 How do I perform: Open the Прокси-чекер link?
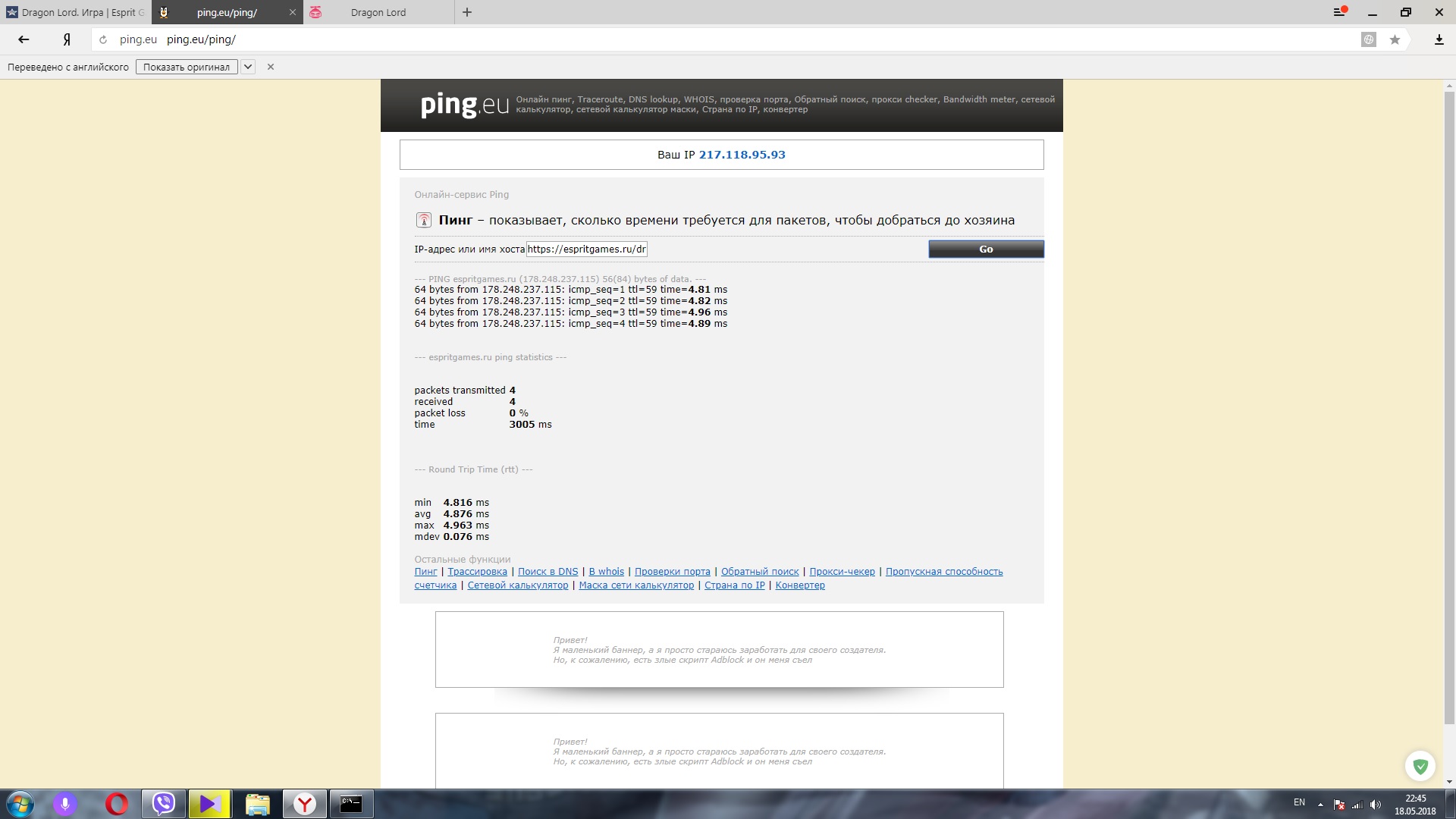[842, 572]
